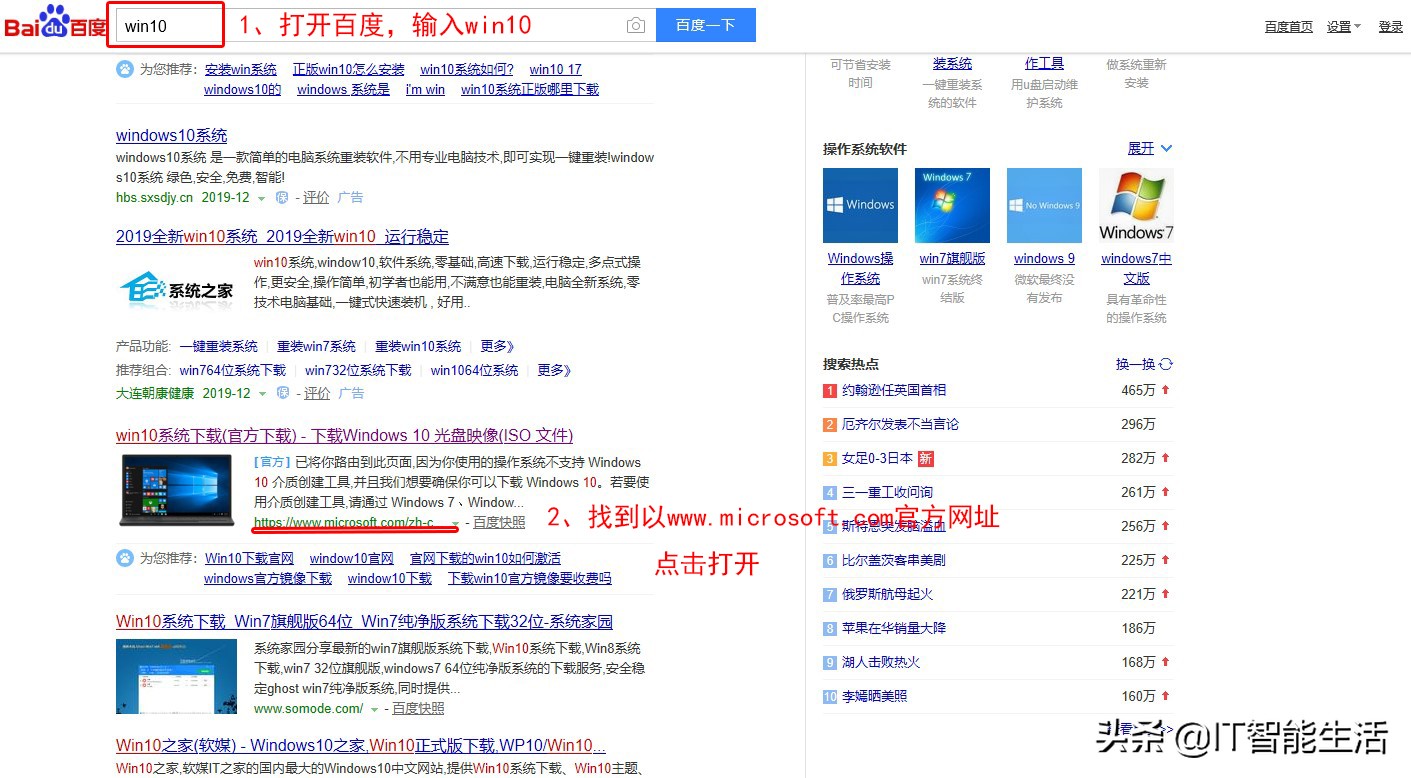This screenshot has width=1411, height=778.
Task: Click the win10 laptop result thumbnail
Action: pyautogui.click(x=176, y=490)
